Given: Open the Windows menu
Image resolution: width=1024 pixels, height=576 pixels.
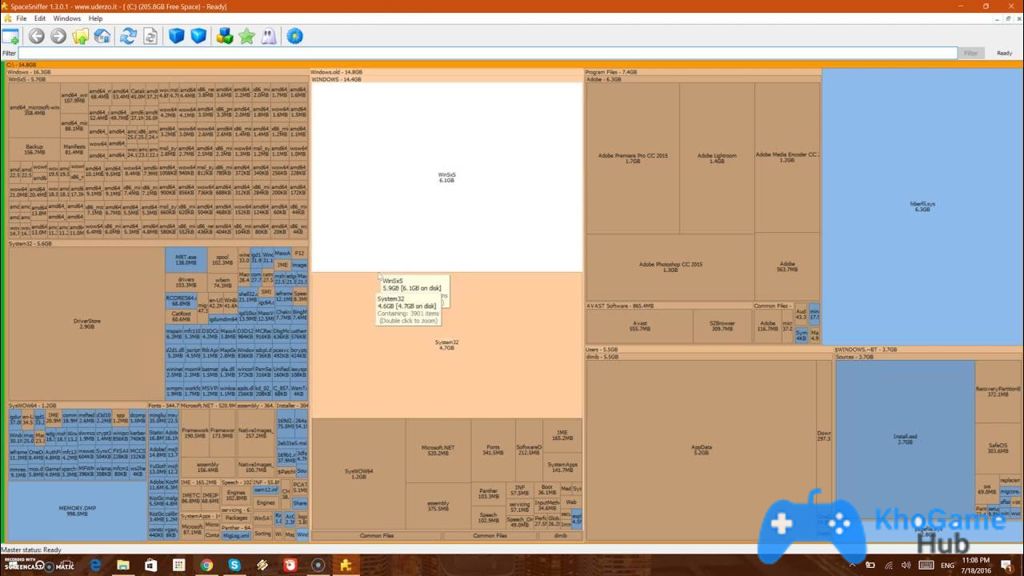Looking at the screenshot, I should pos(67,18).
